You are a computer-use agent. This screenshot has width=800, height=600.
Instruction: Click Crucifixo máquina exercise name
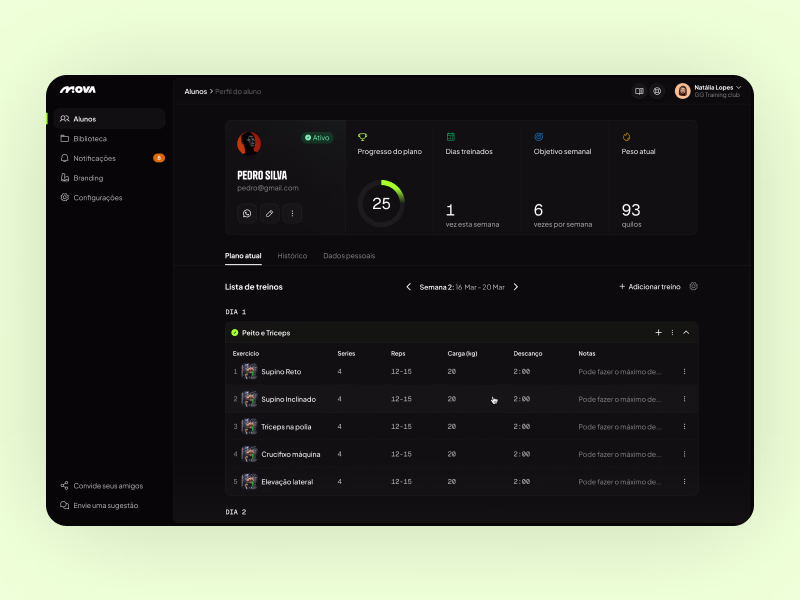click(x=291, y=455)
